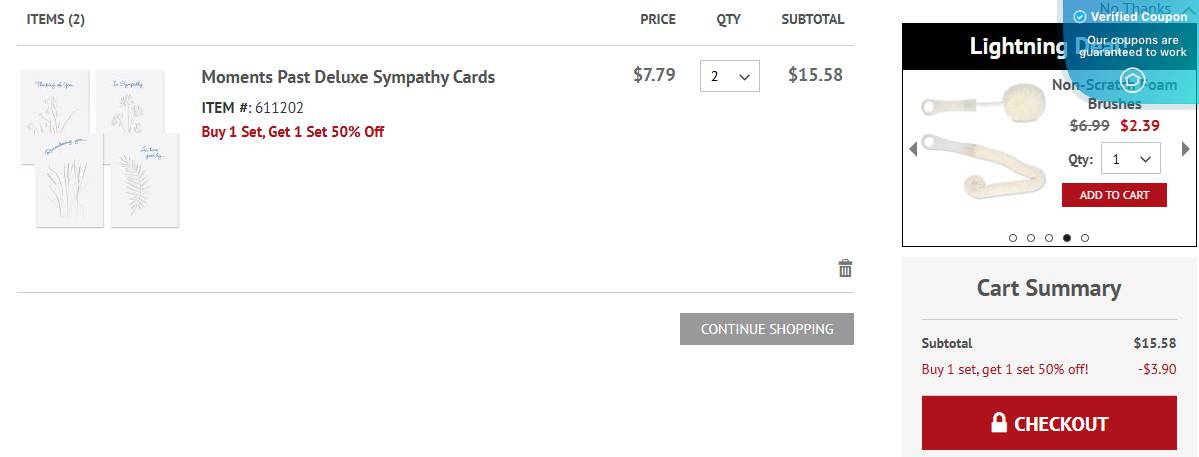Click the Verified Coupon checkmark icon
The height and width of the screenshot is (457, 1199).
(x=1080, y=17)
